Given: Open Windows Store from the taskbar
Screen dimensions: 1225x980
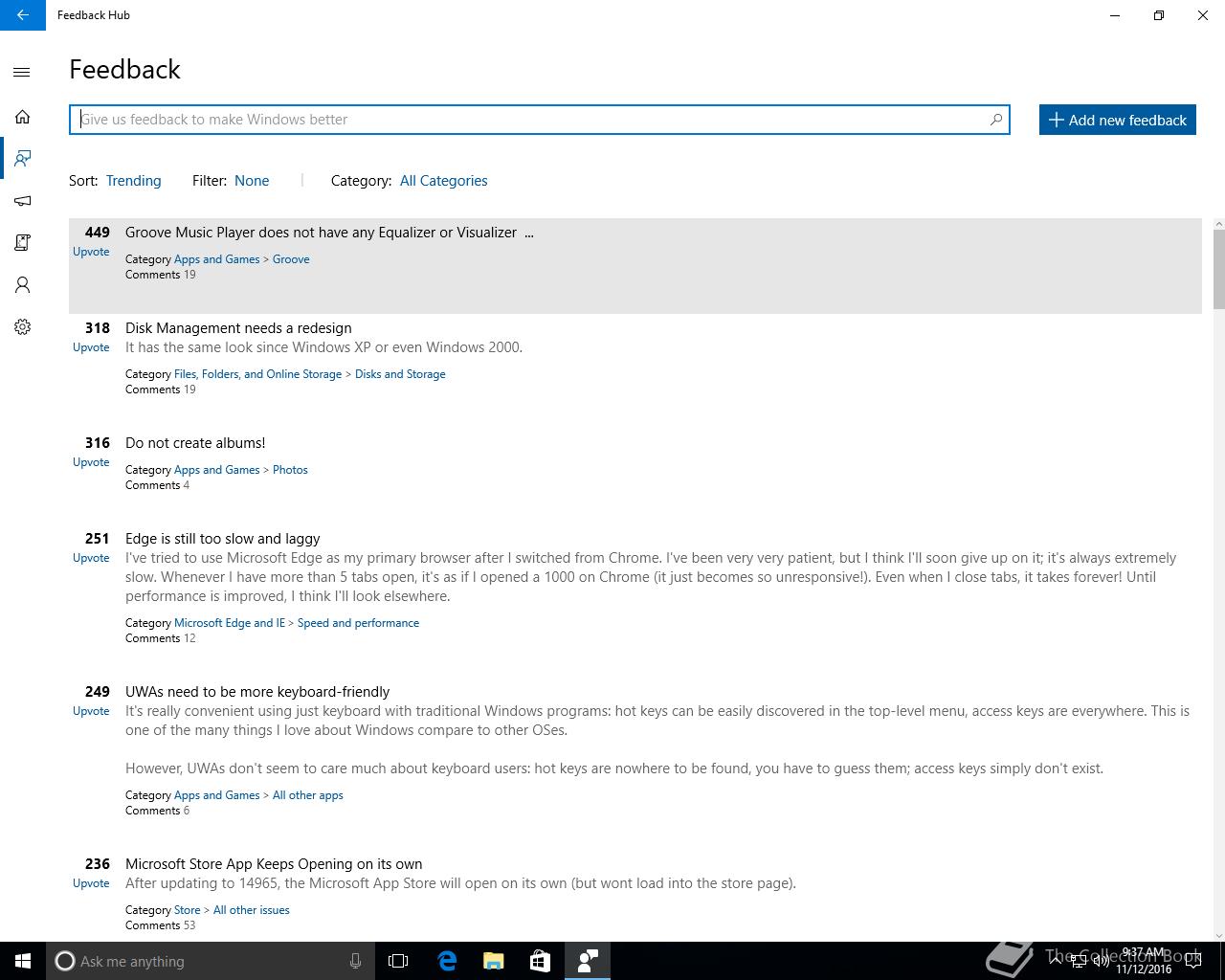Looking at the screenshot, I should [540, 961].
